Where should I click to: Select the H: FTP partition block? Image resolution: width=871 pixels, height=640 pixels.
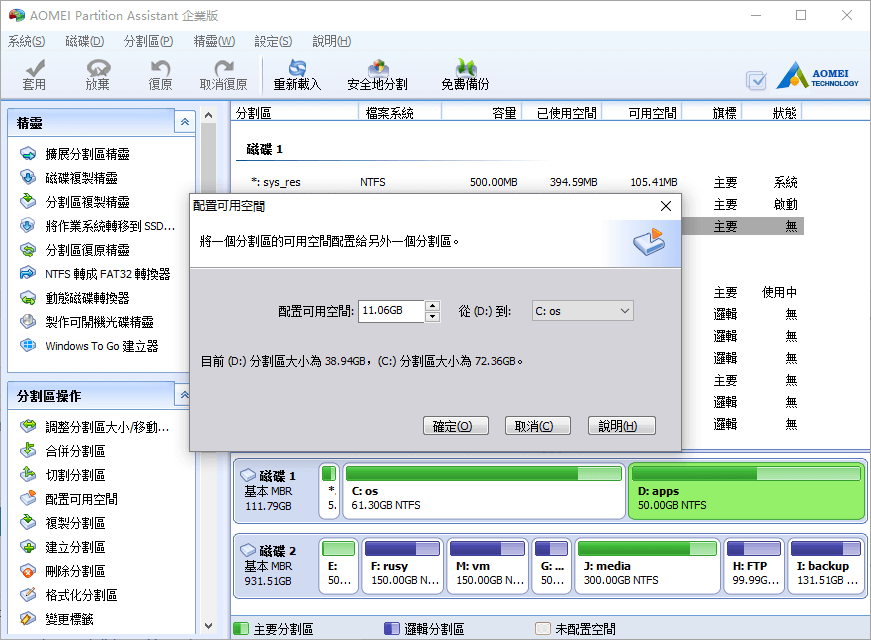pos(755,566)
